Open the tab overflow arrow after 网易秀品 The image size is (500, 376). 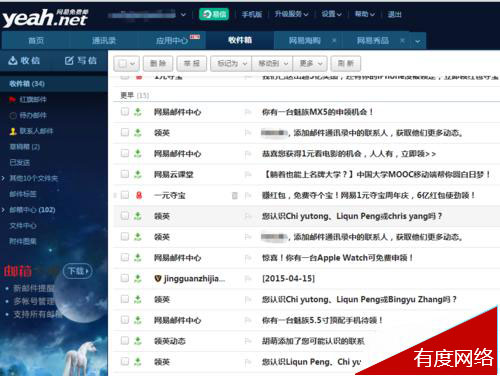(418, 41)
